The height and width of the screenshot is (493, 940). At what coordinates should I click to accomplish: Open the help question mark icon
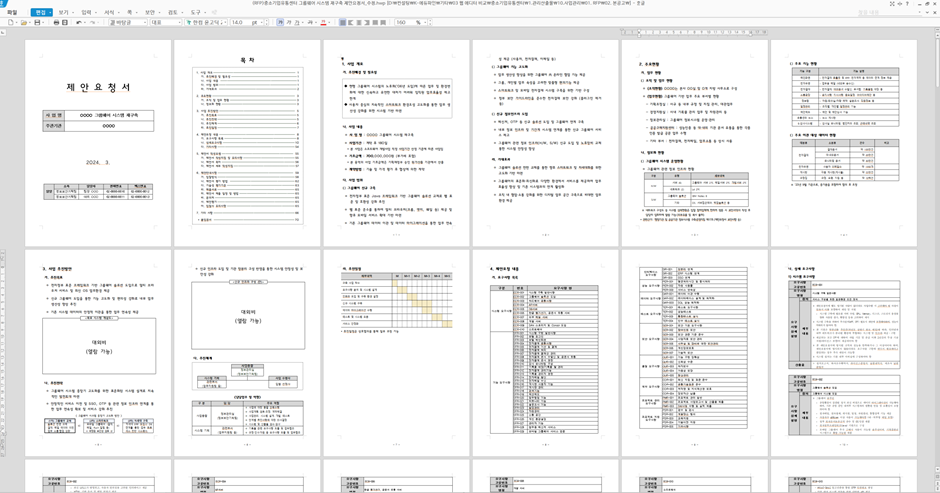[x=907, y=4]
